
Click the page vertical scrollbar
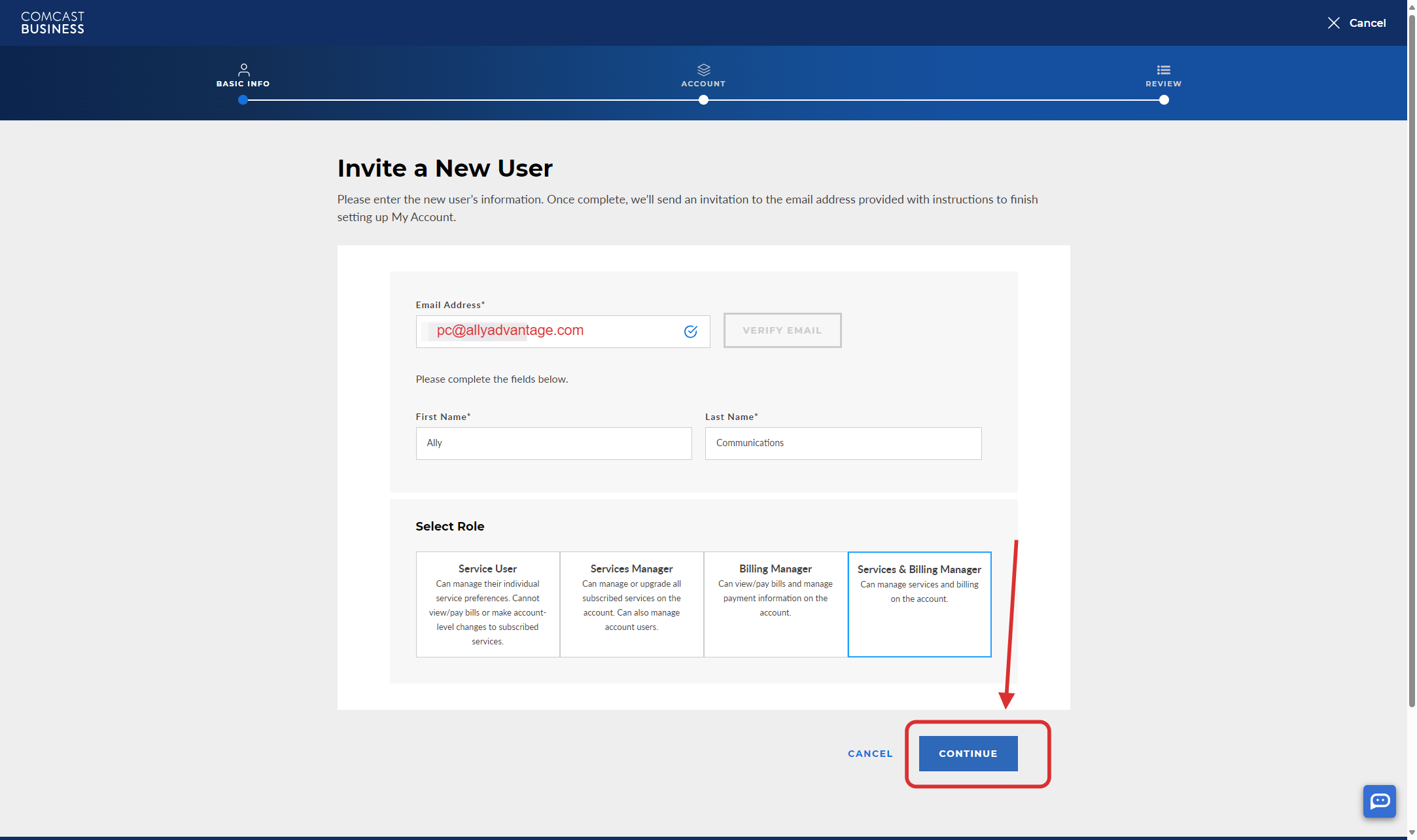click(1412, 360)
